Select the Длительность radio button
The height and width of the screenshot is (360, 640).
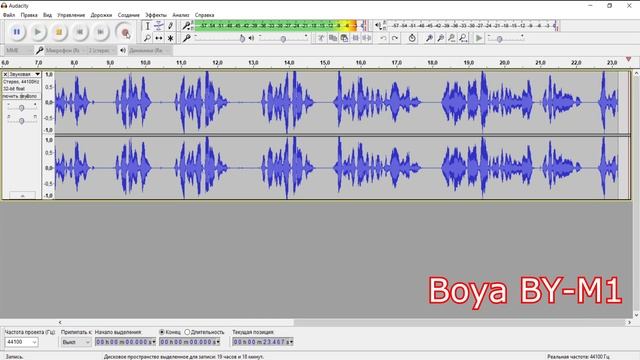click(x=187, y=332)
